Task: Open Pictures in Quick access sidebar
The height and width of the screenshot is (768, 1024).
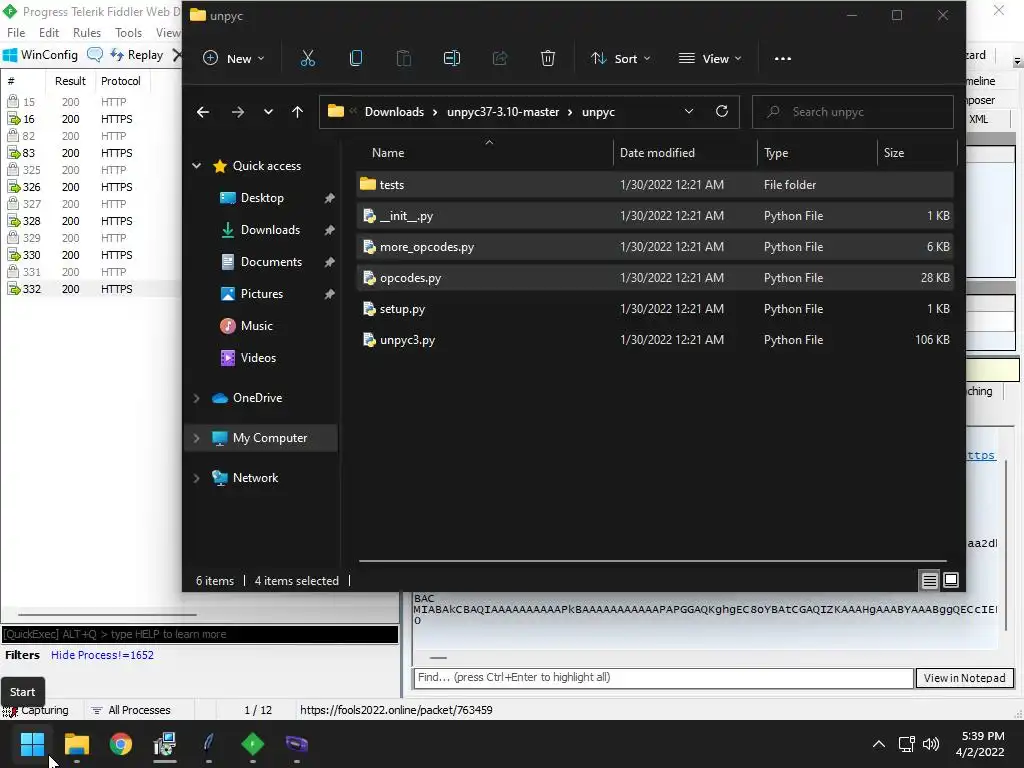Action: click(x=261, y=294)
